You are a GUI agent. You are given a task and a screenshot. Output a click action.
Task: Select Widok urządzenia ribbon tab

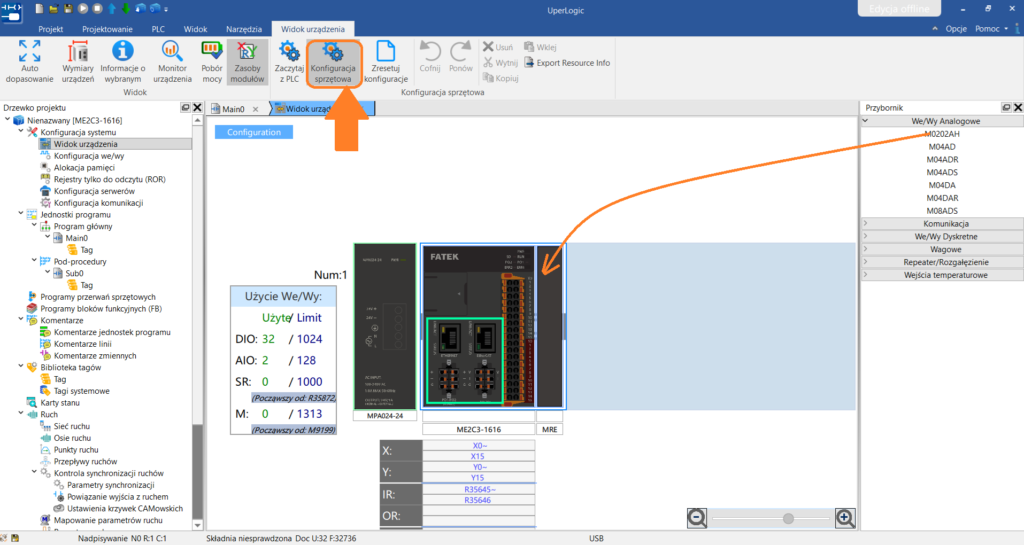[313, 29]
